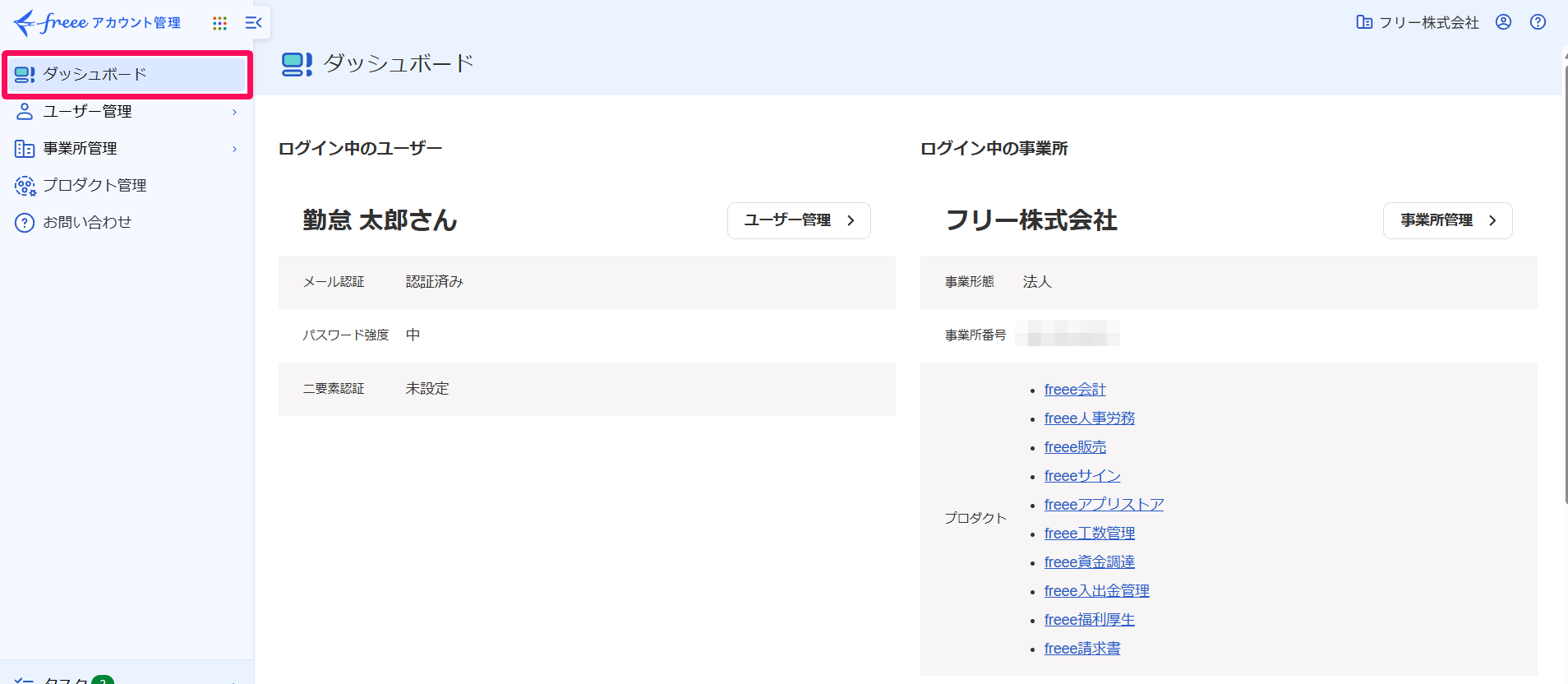The height and width of the screenshot is (684, 1568).
Task: Open the freee会計 product link
Action: pos(1075,390)
